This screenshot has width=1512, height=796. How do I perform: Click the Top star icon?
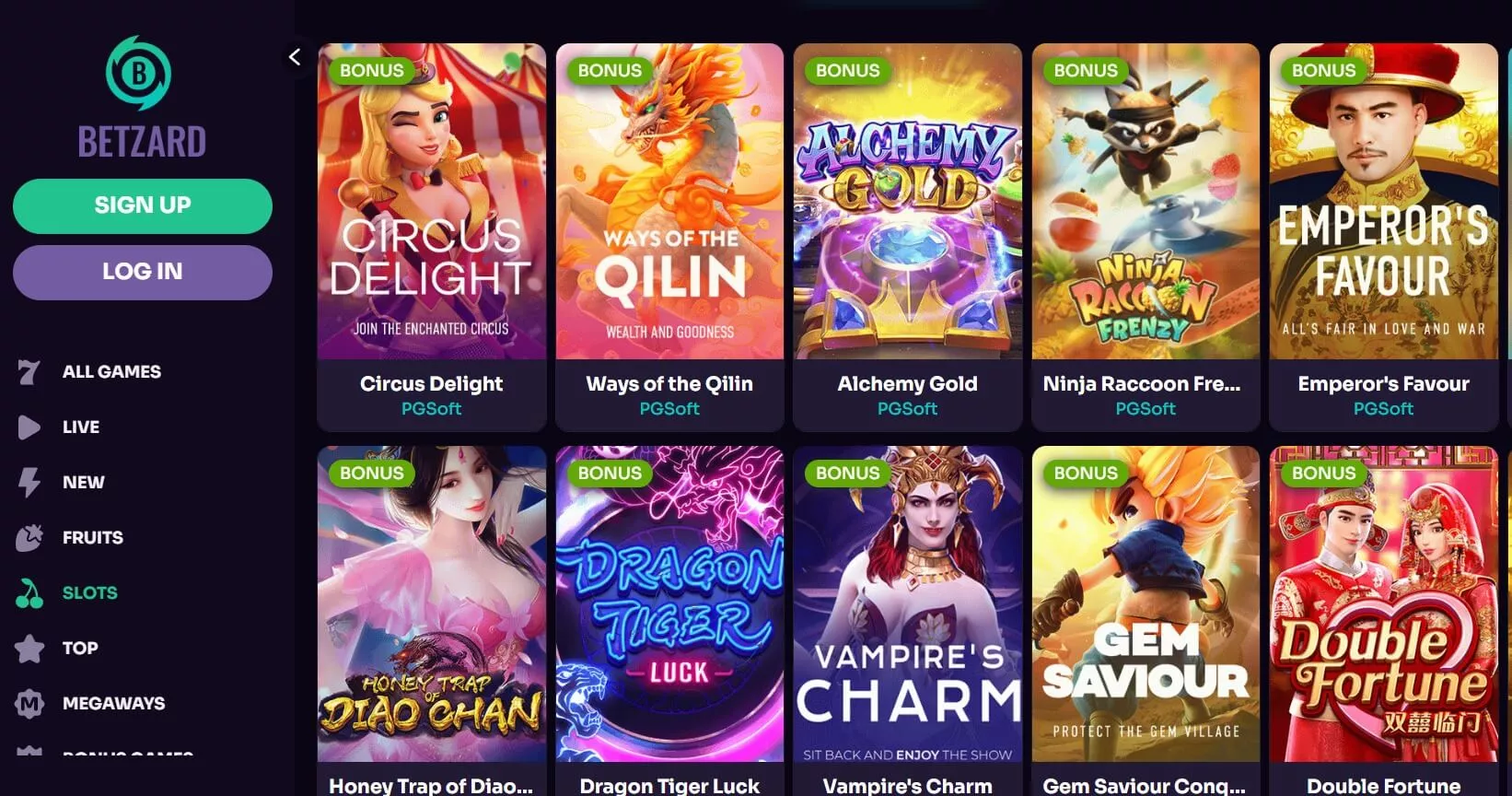tap(29, 649)
